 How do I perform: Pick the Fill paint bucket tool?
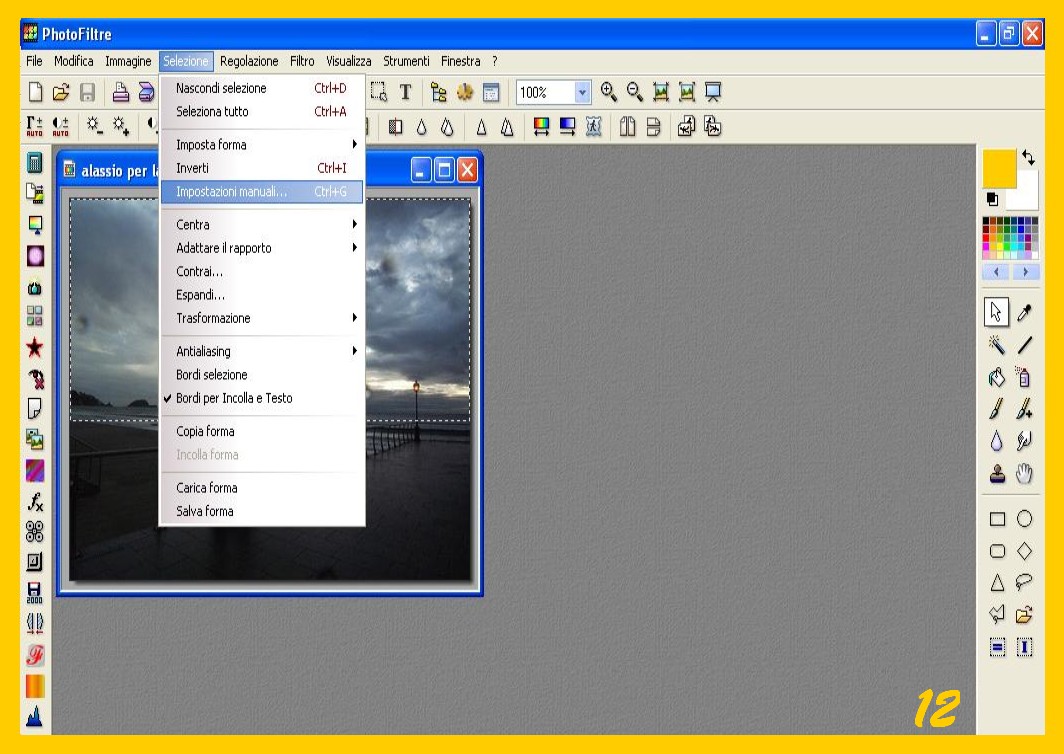click(997, 377)
